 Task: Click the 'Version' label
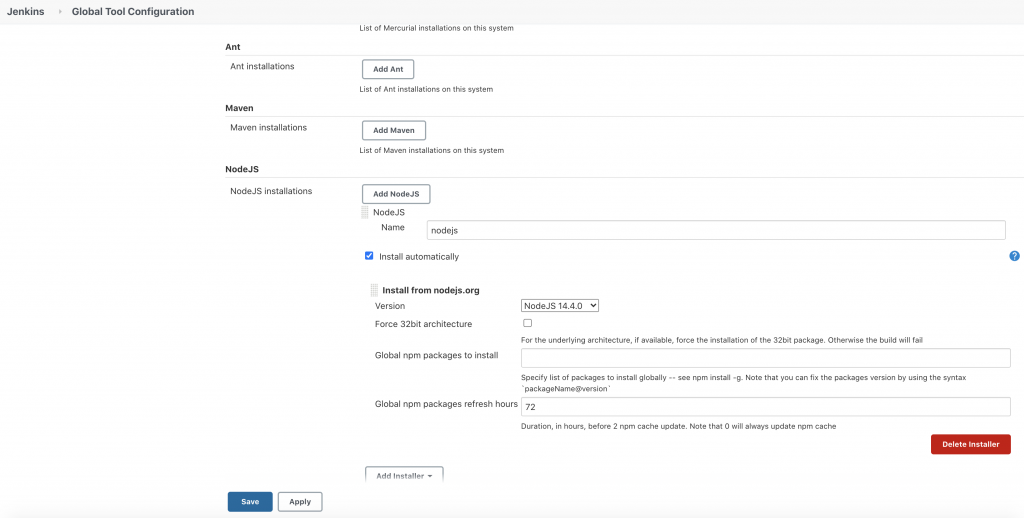tap(390, 306)
